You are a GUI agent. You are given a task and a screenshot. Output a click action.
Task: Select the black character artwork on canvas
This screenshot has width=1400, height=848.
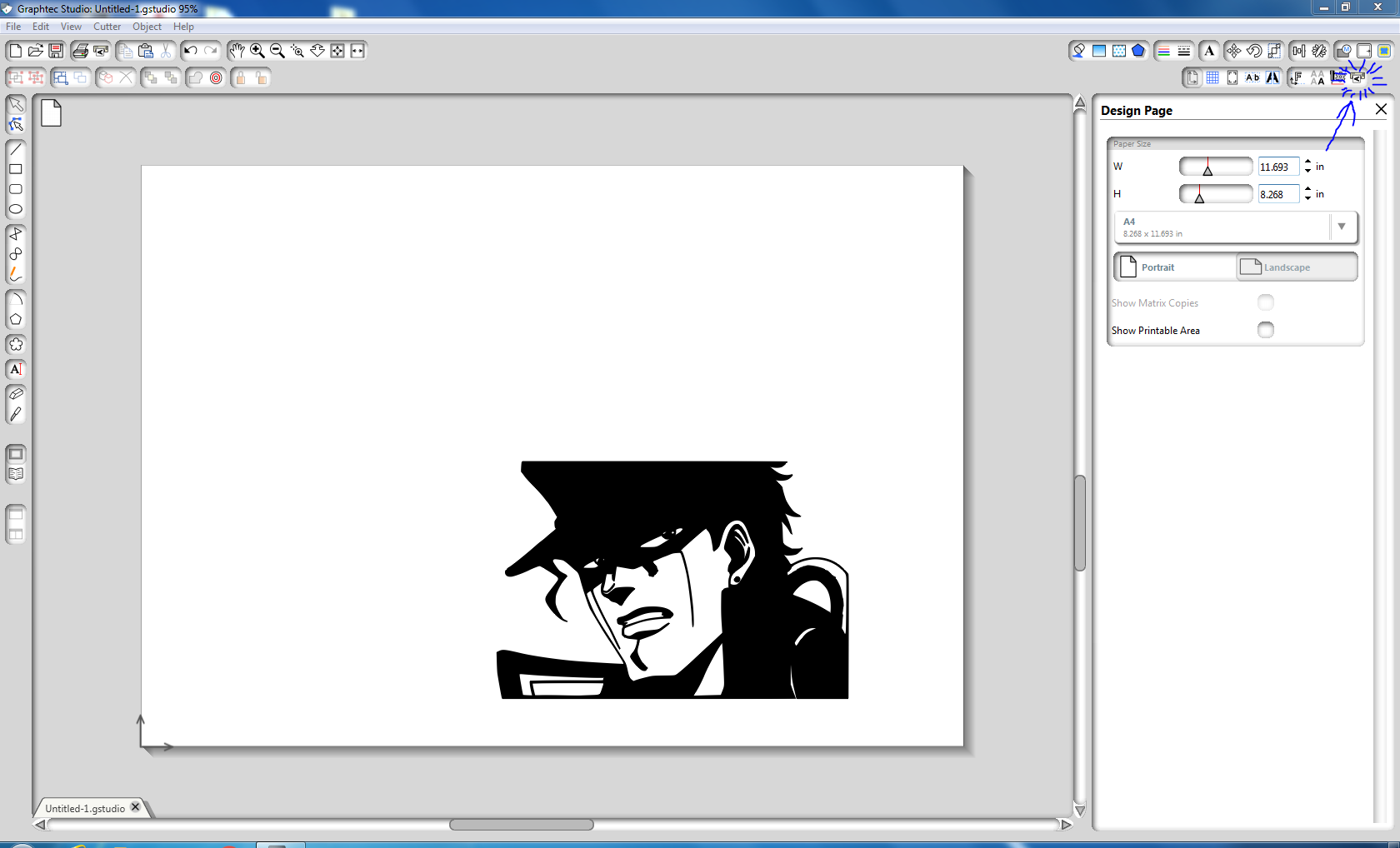pos(673,580)
